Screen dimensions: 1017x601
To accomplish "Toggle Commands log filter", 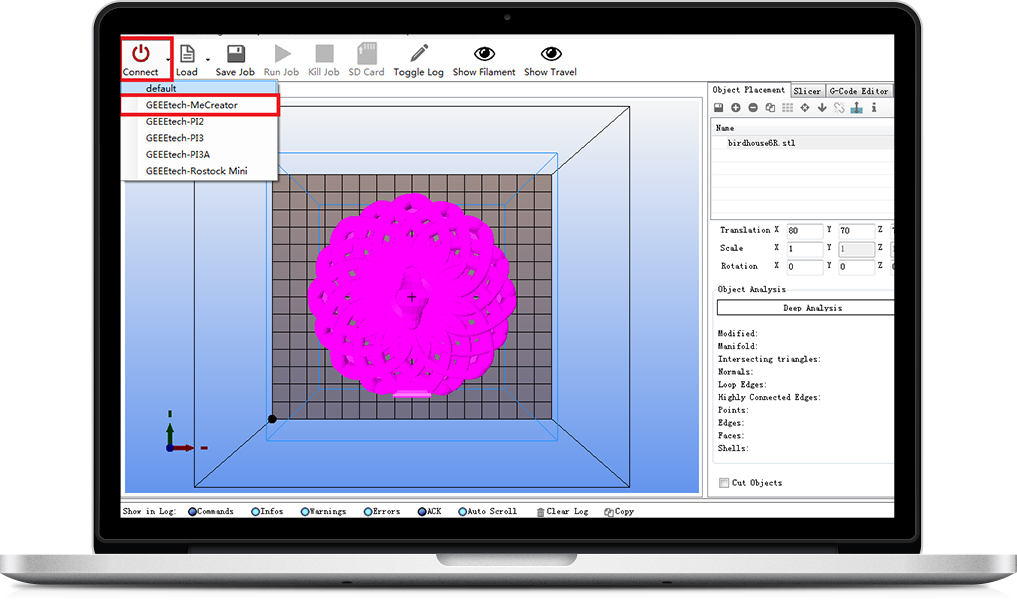I will tap(211, 512).
